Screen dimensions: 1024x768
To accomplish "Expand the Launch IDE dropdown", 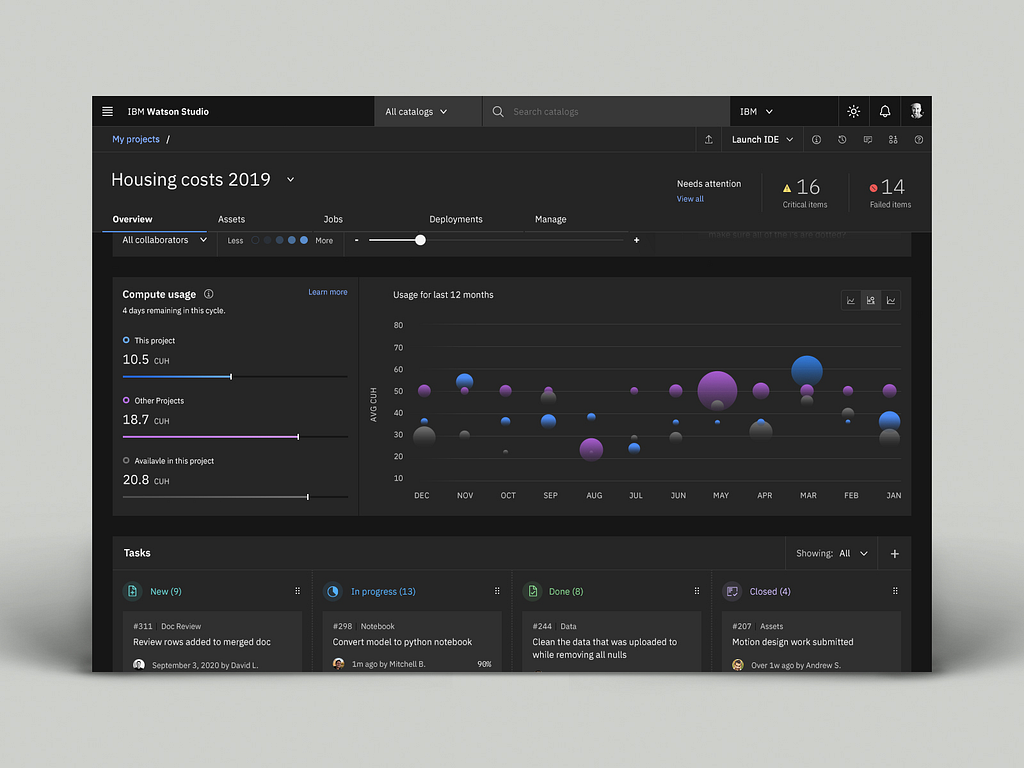I will (762, 140).
